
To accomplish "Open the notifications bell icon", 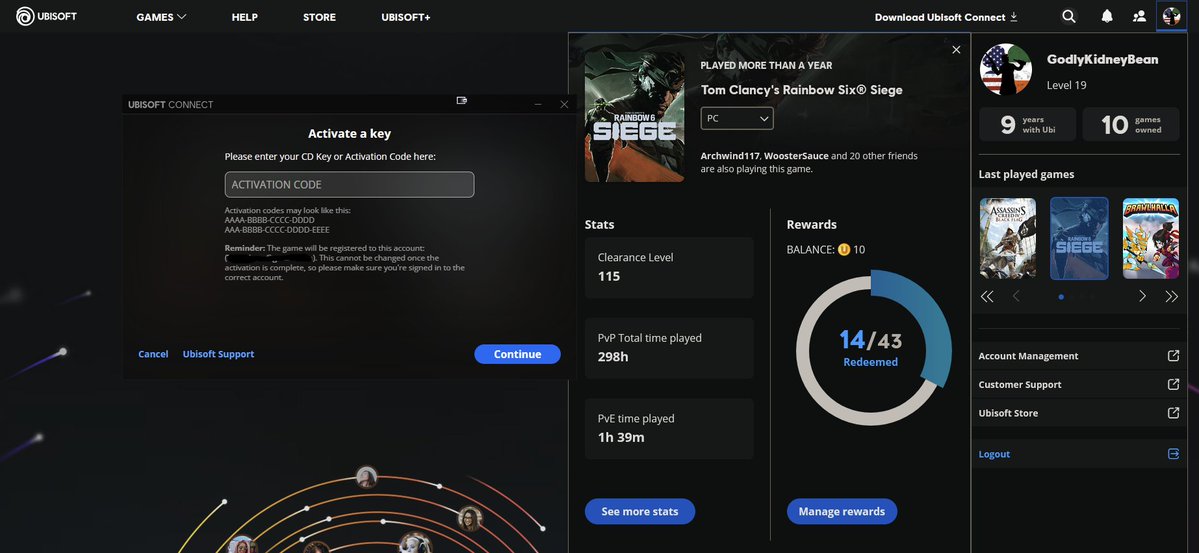I will (1106, 17).
